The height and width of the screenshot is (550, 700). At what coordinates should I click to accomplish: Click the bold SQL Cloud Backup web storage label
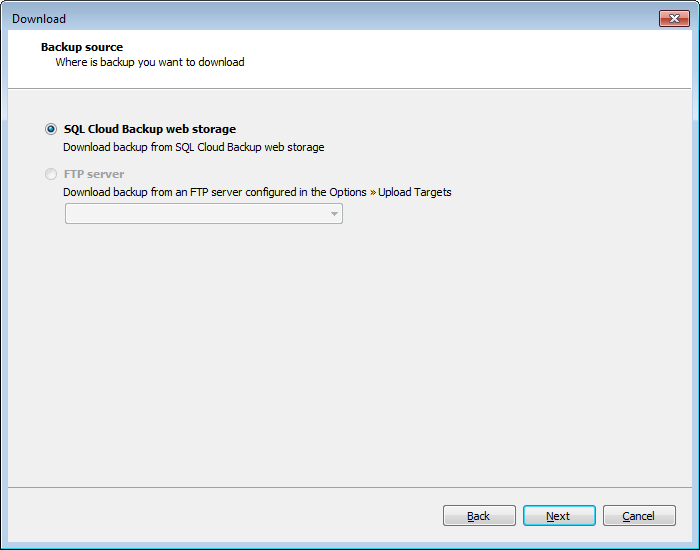point(150,129)
